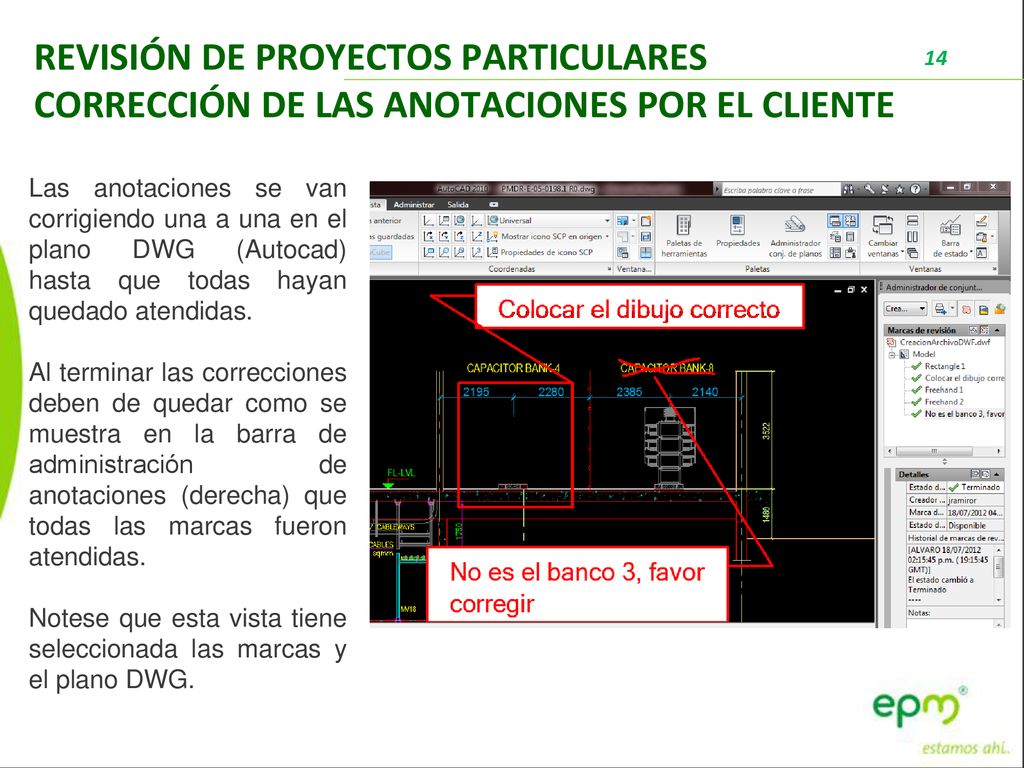
Task: Select CreacionArchivoDWF.dwf in markup tree
Action: coord(944,342)
